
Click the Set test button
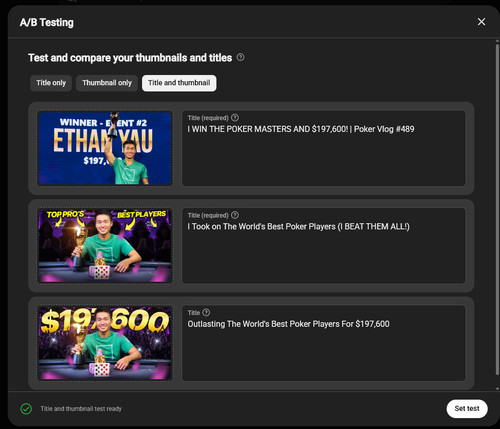click(x=467, y=409)
